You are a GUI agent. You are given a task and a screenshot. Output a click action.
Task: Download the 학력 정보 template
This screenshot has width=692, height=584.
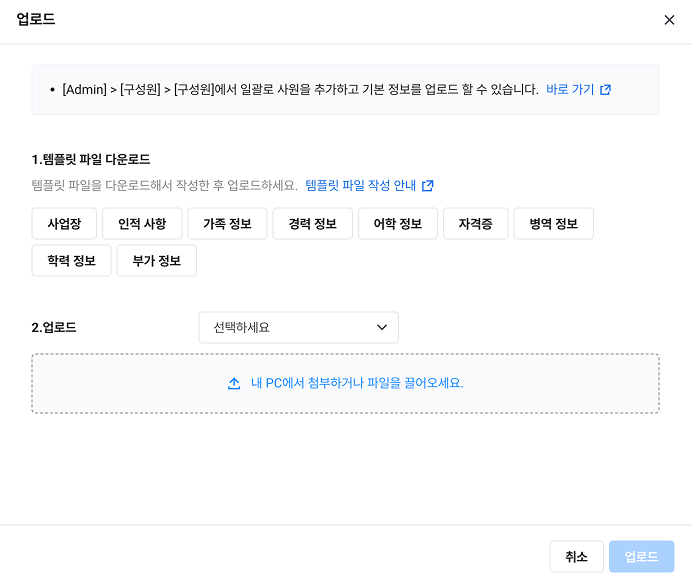coord(71,261)
